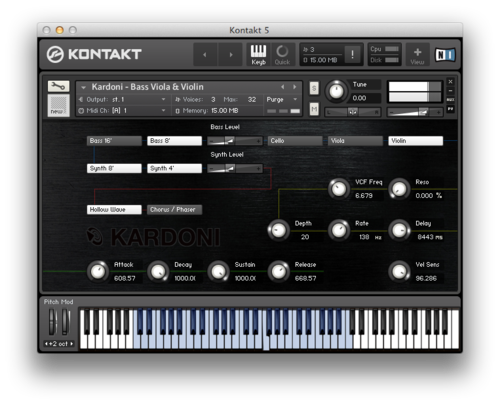500x405 pixels.
Task: Close the instrument with X button
Action: click(x=450, y=81)
